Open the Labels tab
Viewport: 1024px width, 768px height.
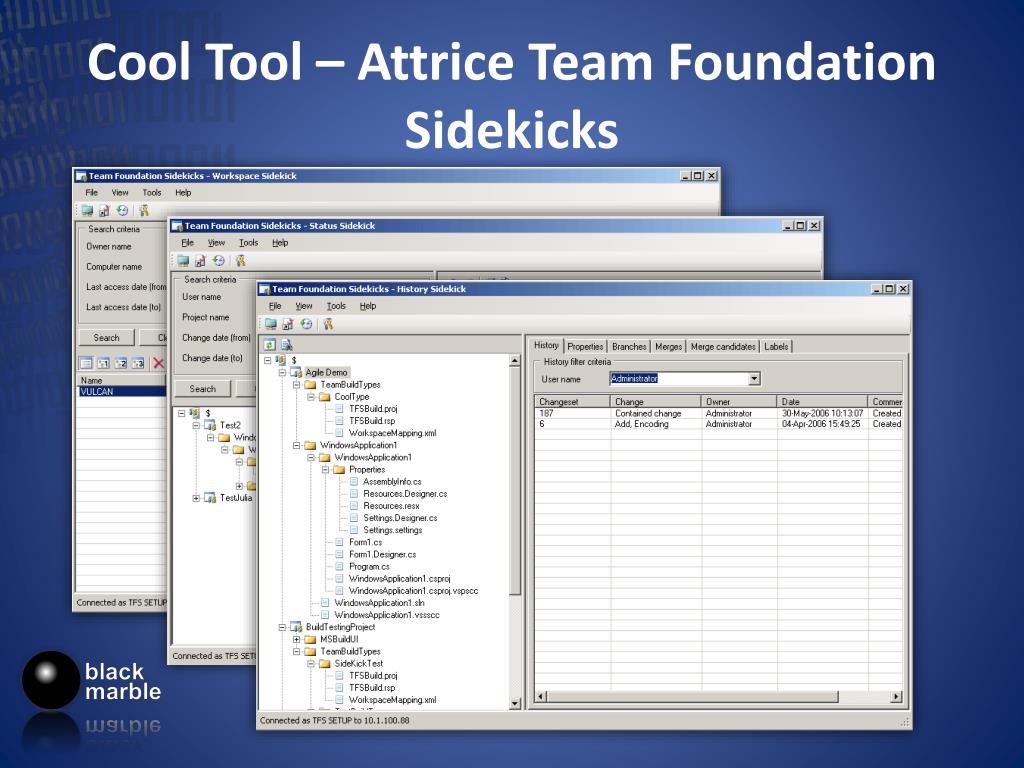point(776,347)
